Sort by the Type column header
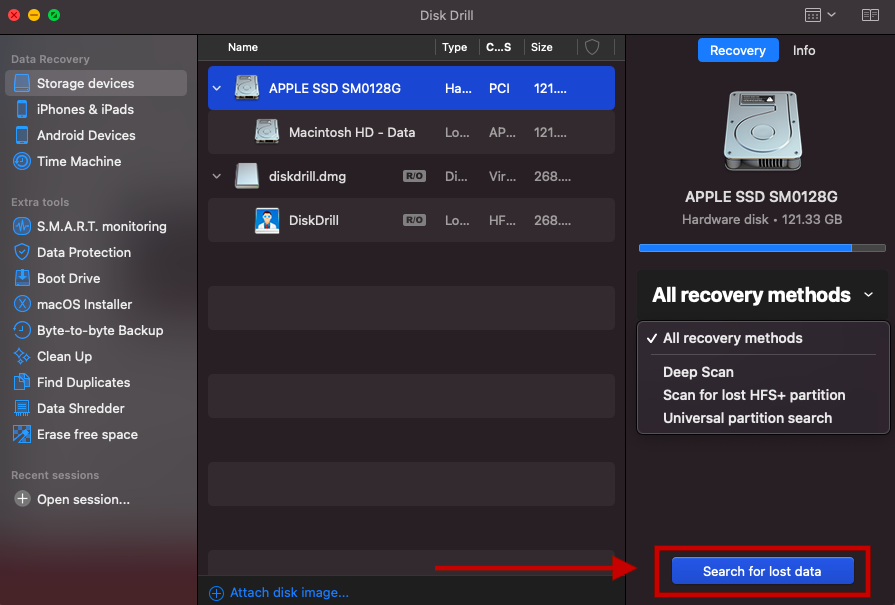 point(454,47)
